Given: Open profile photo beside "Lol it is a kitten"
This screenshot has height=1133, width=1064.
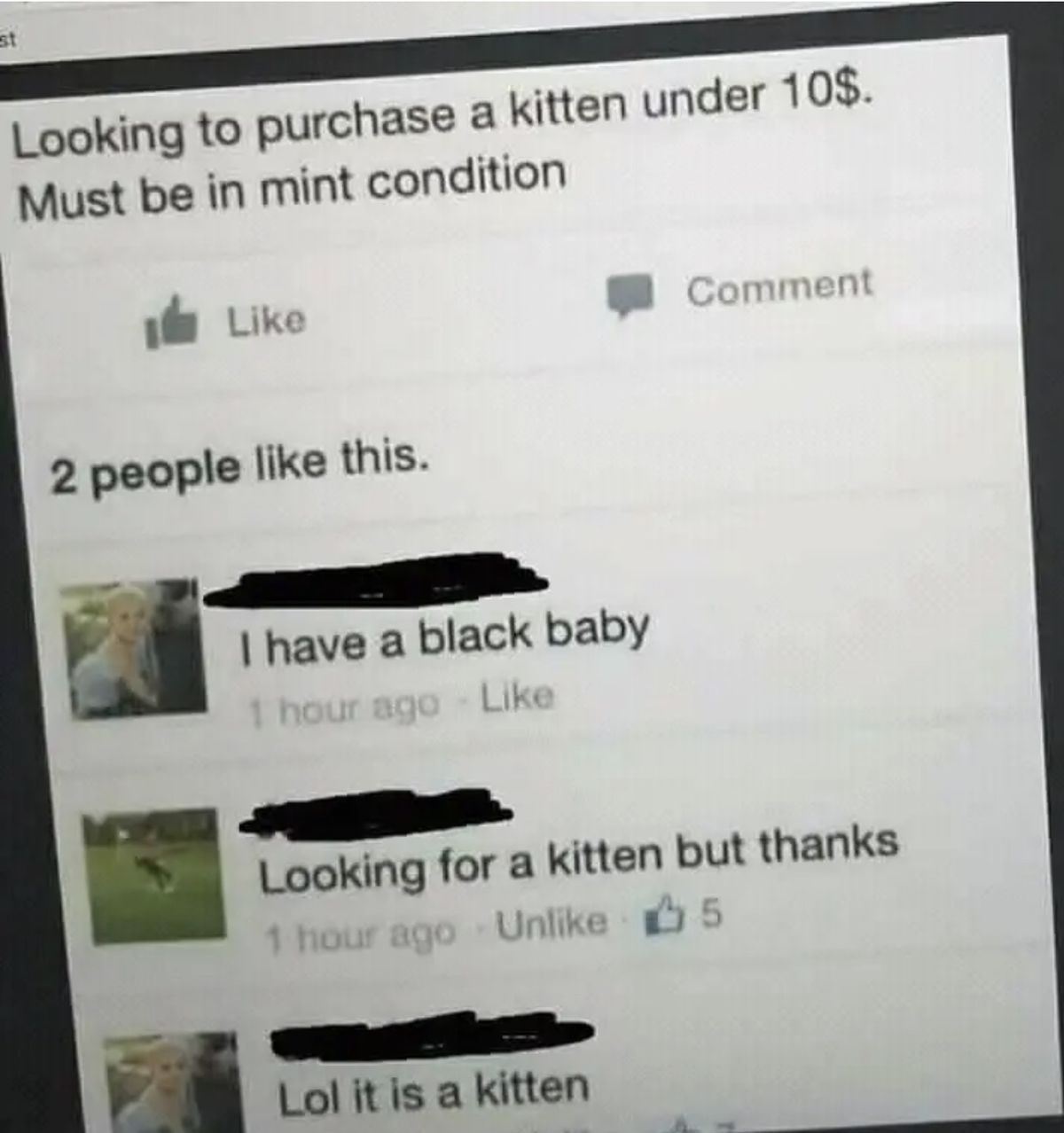Looking at the screenshot, I should point(173,1083).
